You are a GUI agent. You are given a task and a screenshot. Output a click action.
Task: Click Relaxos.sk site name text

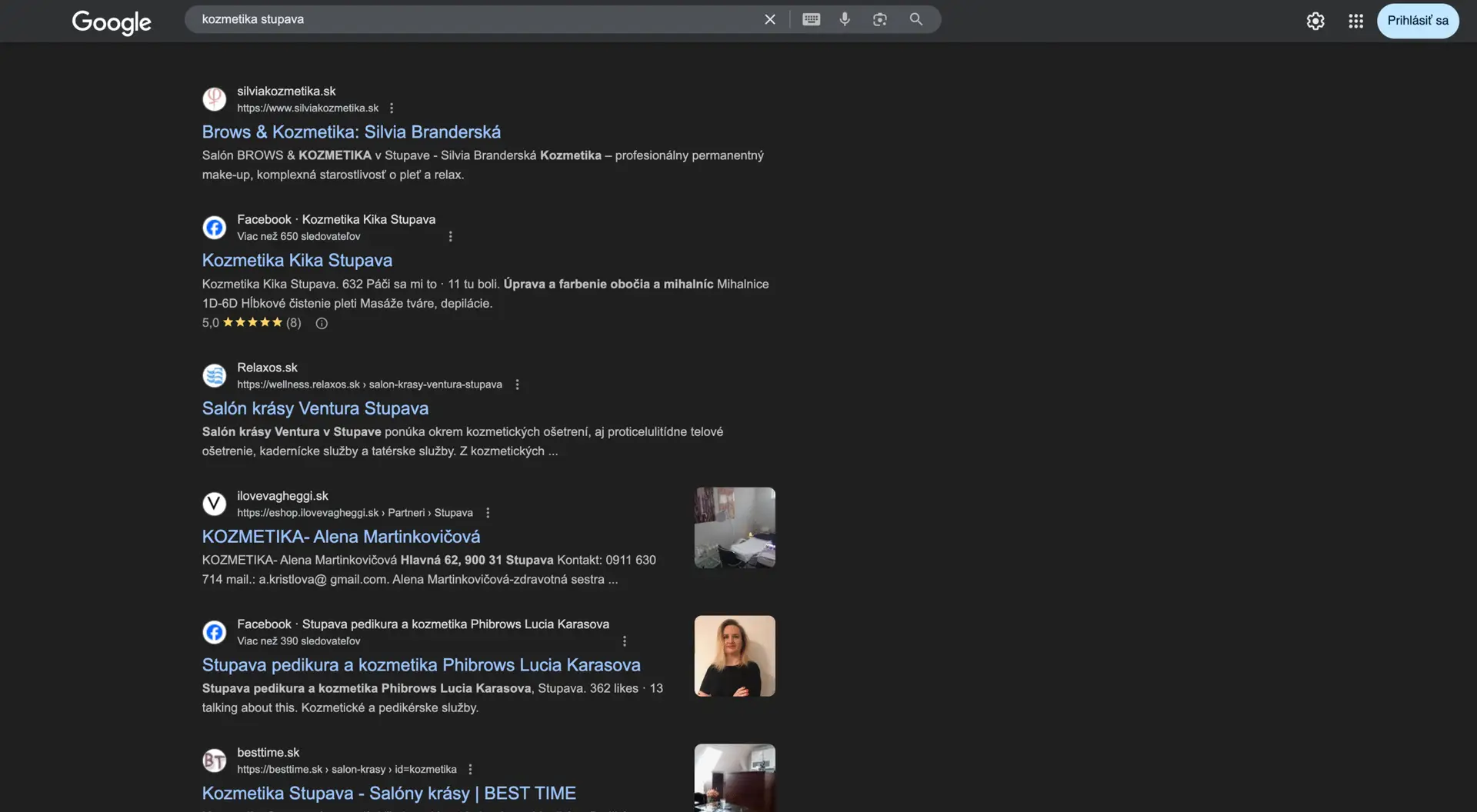(x=267, y=368)
